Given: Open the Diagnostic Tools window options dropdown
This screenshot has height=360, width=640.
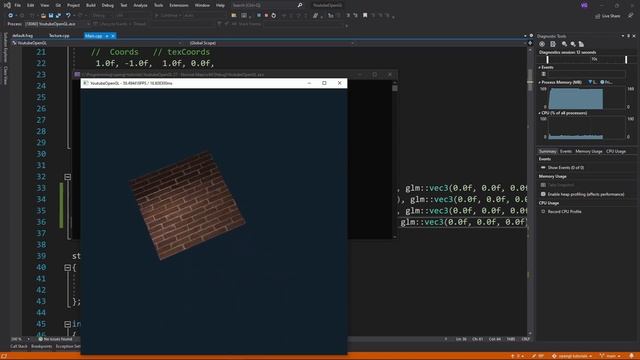Looking at the screenshot, I should click(623, 36).
